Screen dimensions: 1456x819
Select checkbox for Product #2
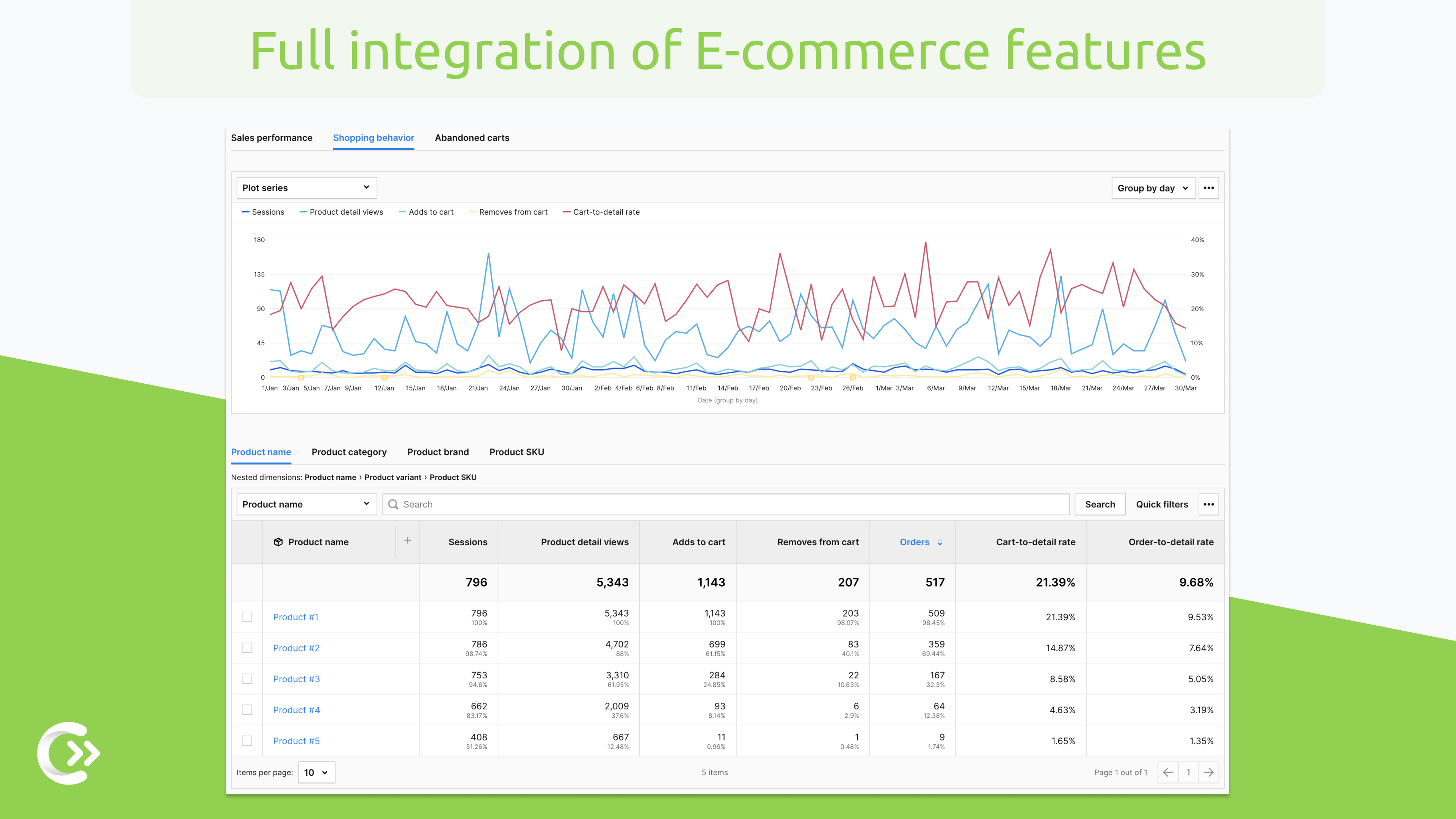tap(247, 648)
